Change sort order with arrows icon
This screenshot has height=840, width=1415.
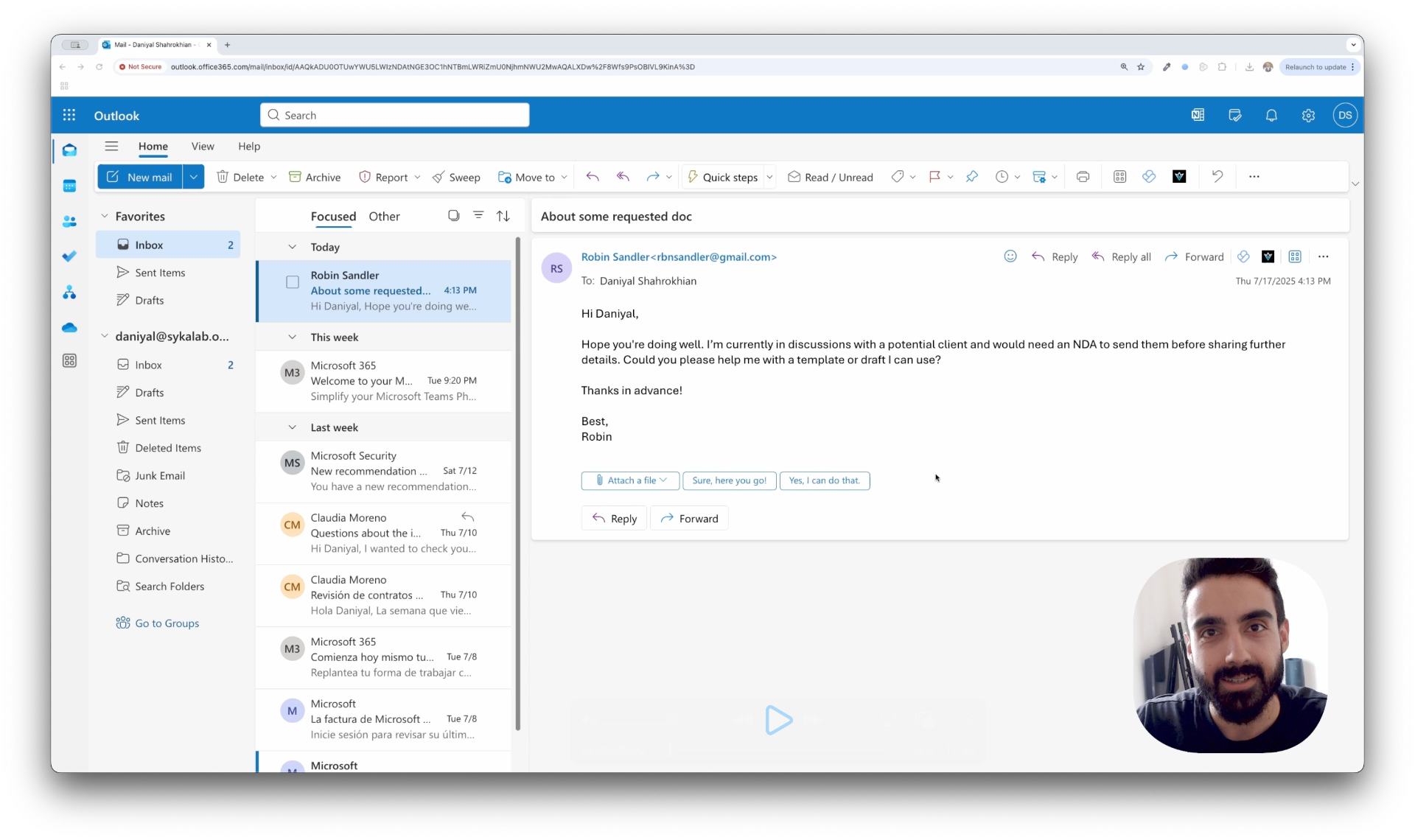point(503,216)
